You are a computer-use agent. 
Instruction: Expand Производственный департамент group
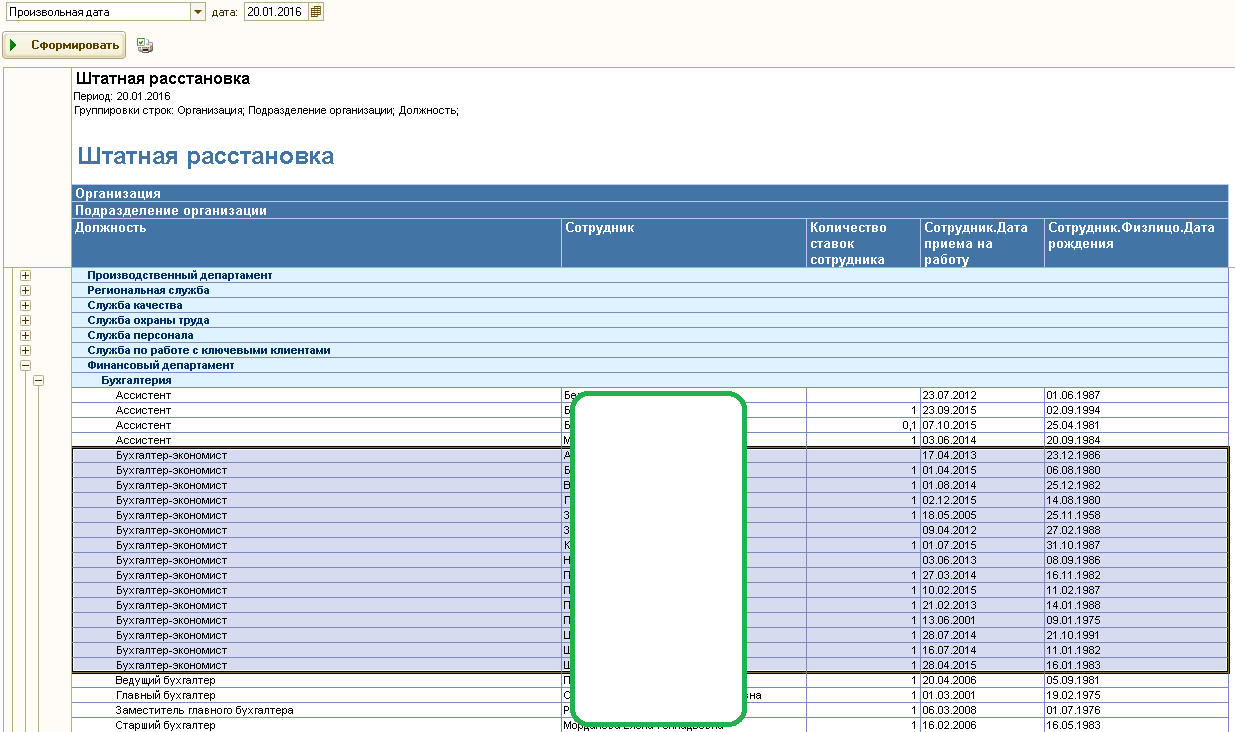pos(26,275)
